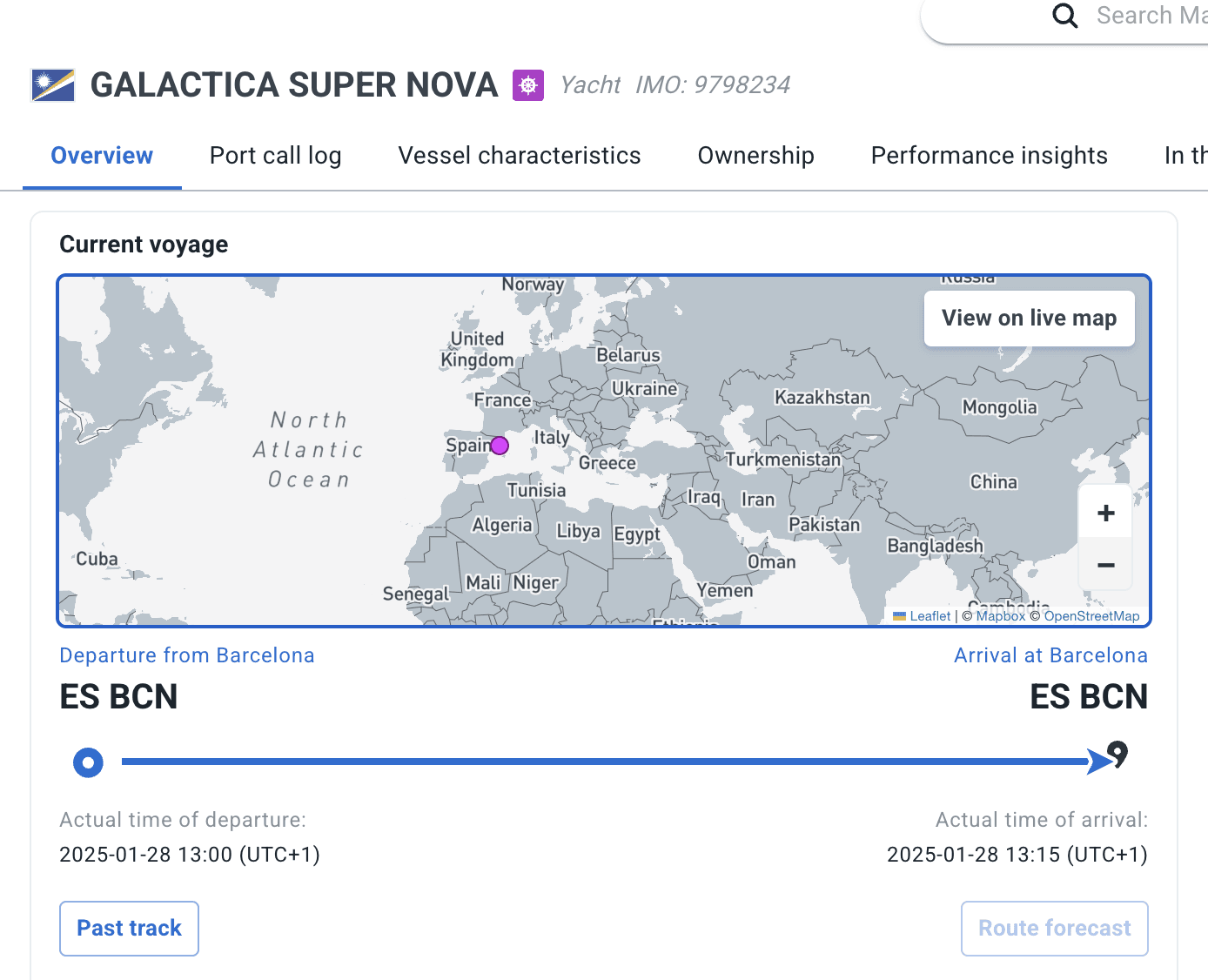Open the Leaflet attribution link
This screenshot has height=980, width=1208.
pos(929,616)
